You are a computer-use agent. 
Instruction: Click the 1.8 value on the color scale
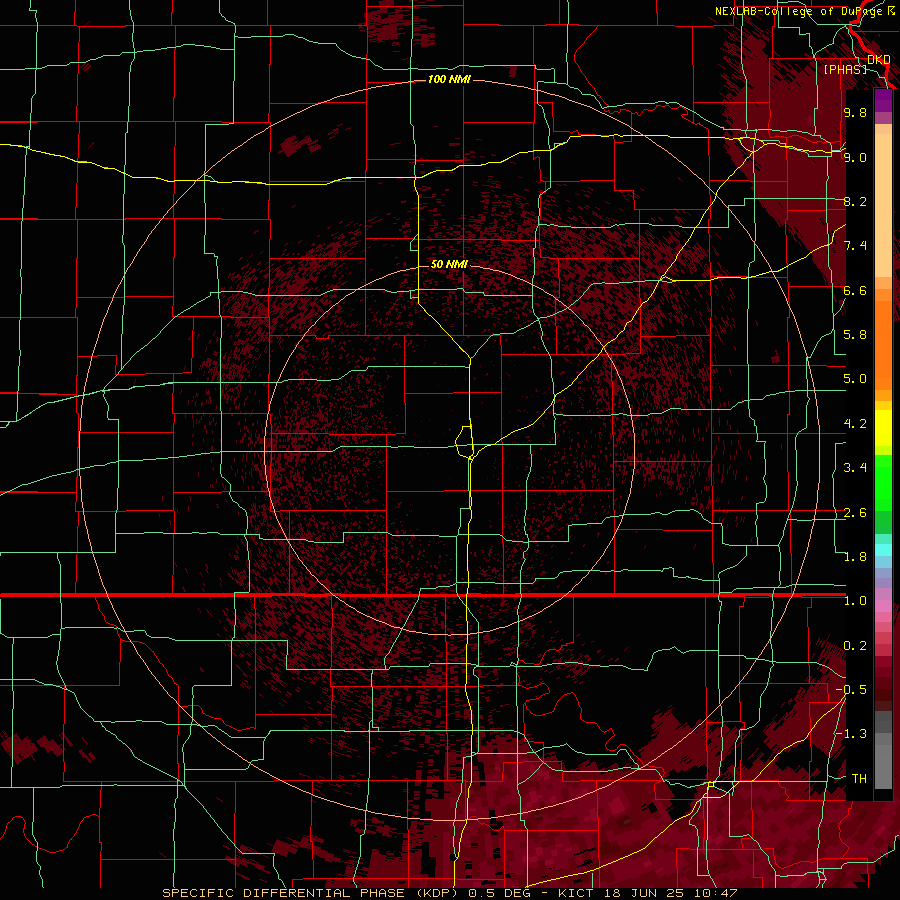coord(855,557)
